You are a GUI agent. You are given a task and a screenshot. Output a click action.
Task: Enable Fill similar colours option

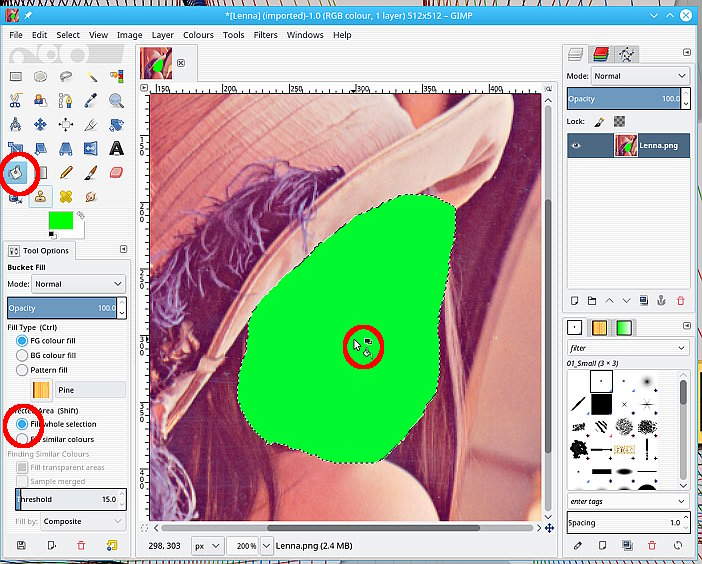(x=22, y=439)
